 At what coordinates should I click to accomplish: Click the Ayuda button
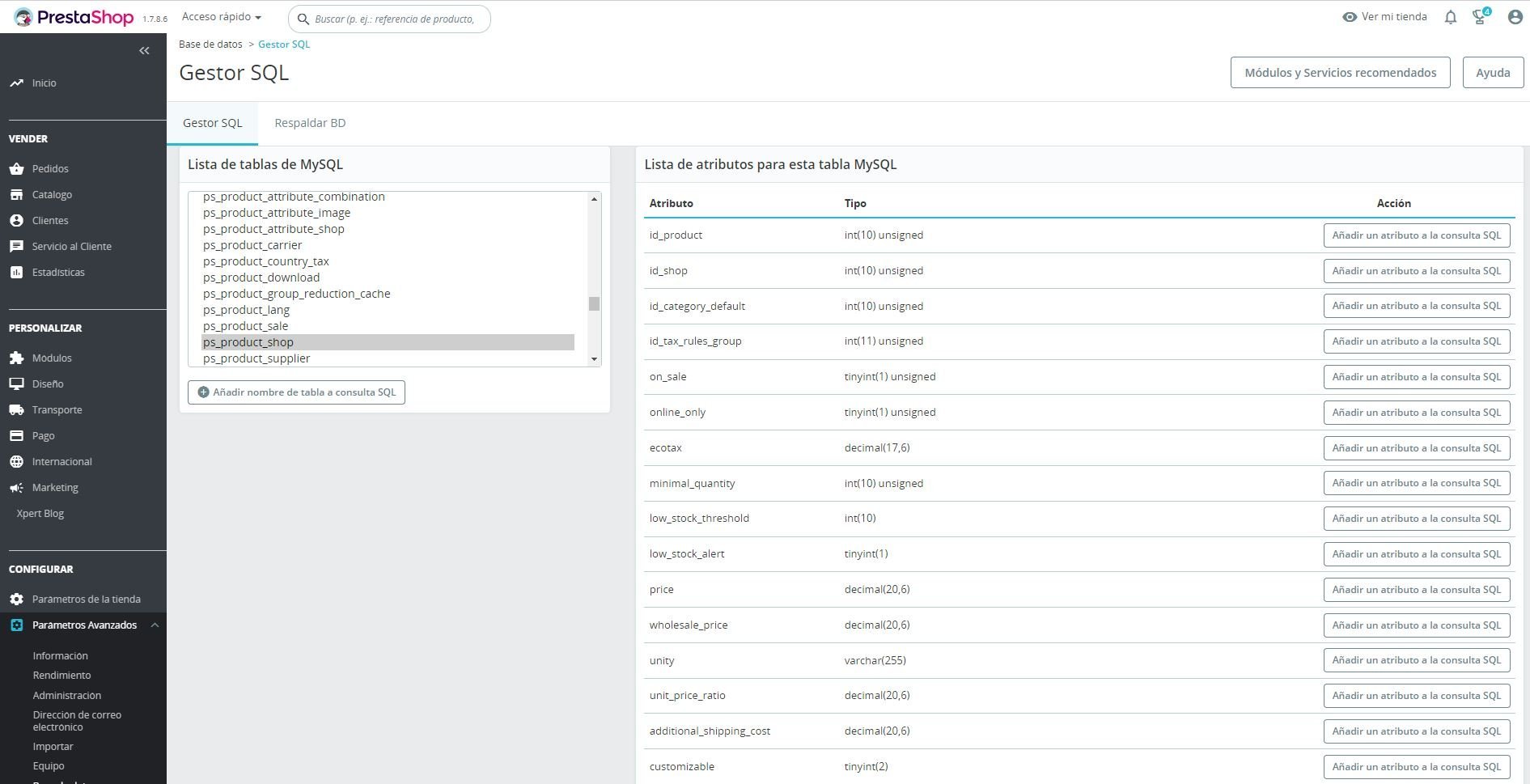(x=1493, y=73)
